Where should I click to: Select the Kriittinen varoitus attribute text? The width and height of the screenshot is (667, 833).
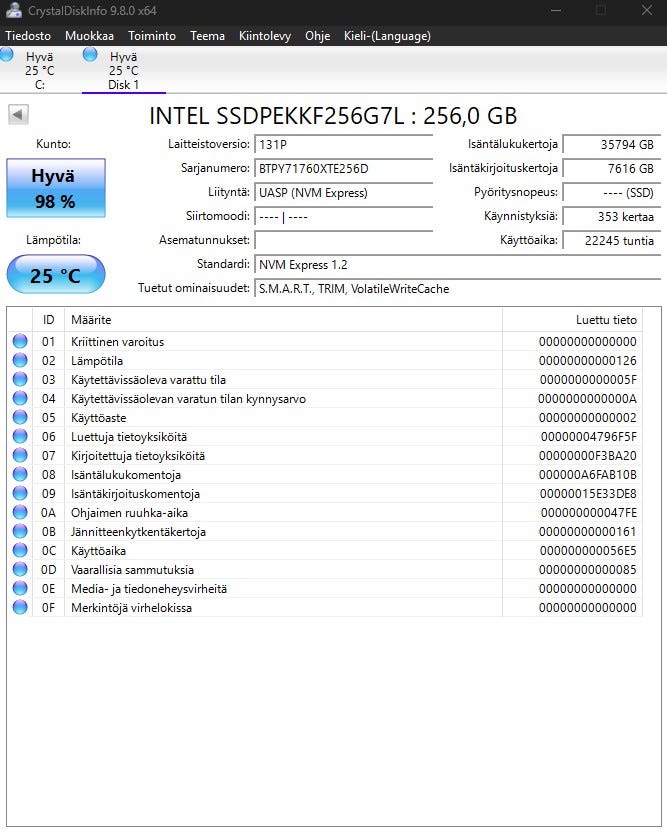117,342
